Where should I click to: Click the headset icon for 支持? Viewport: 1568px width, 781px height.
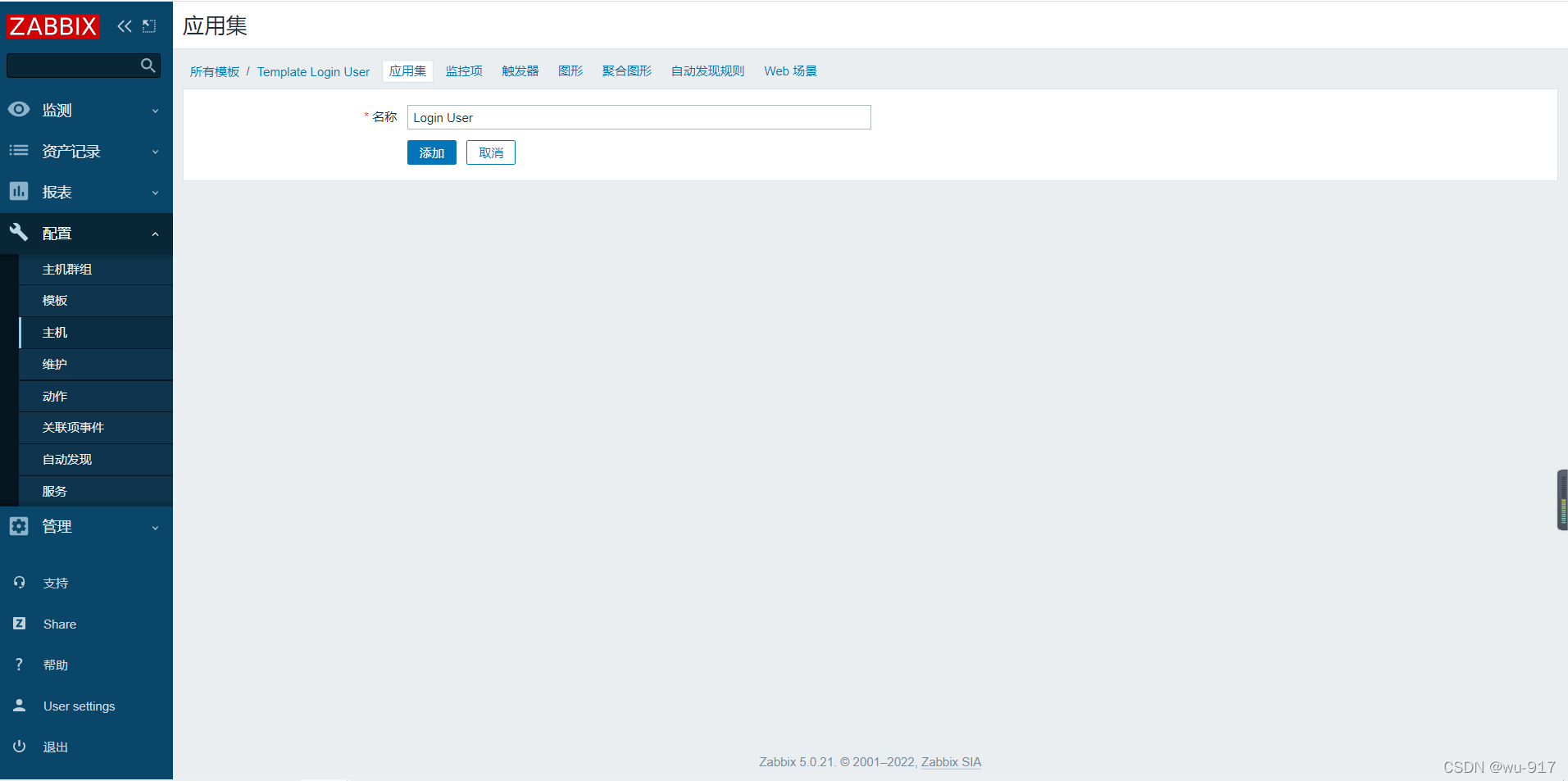20,583
